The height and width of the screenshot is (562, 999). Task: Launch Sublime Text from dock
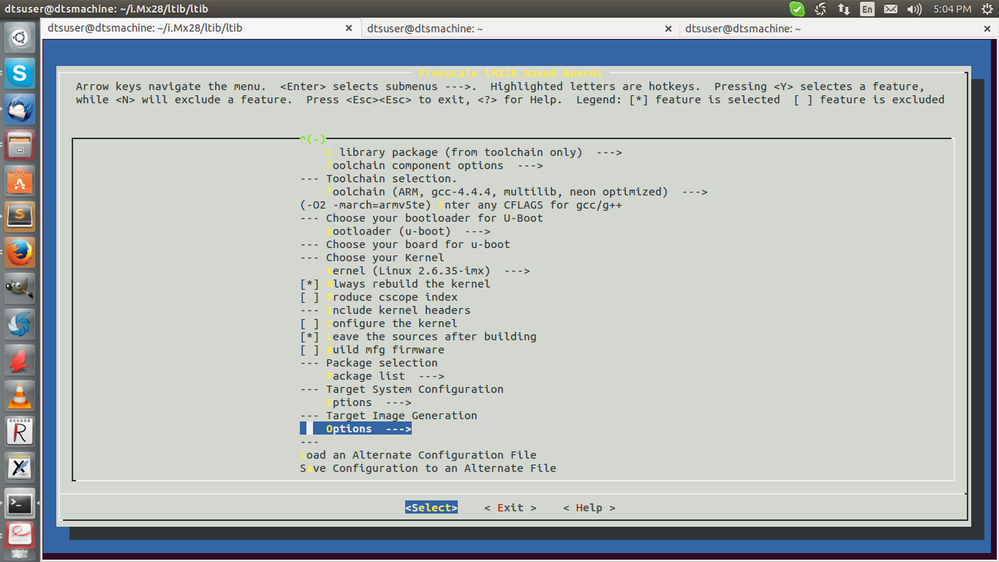[20, 217]
